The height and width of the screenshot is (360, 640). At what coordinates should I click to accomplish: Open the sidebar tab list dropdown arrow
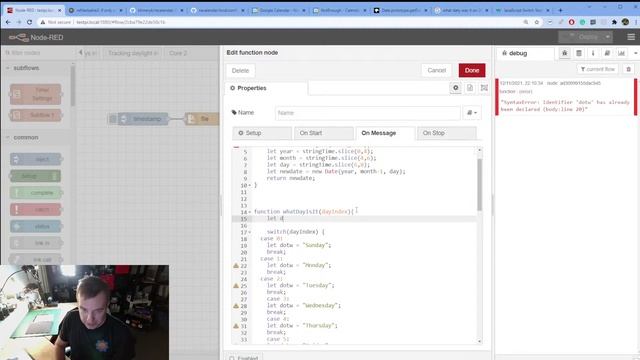coord(636,53)
